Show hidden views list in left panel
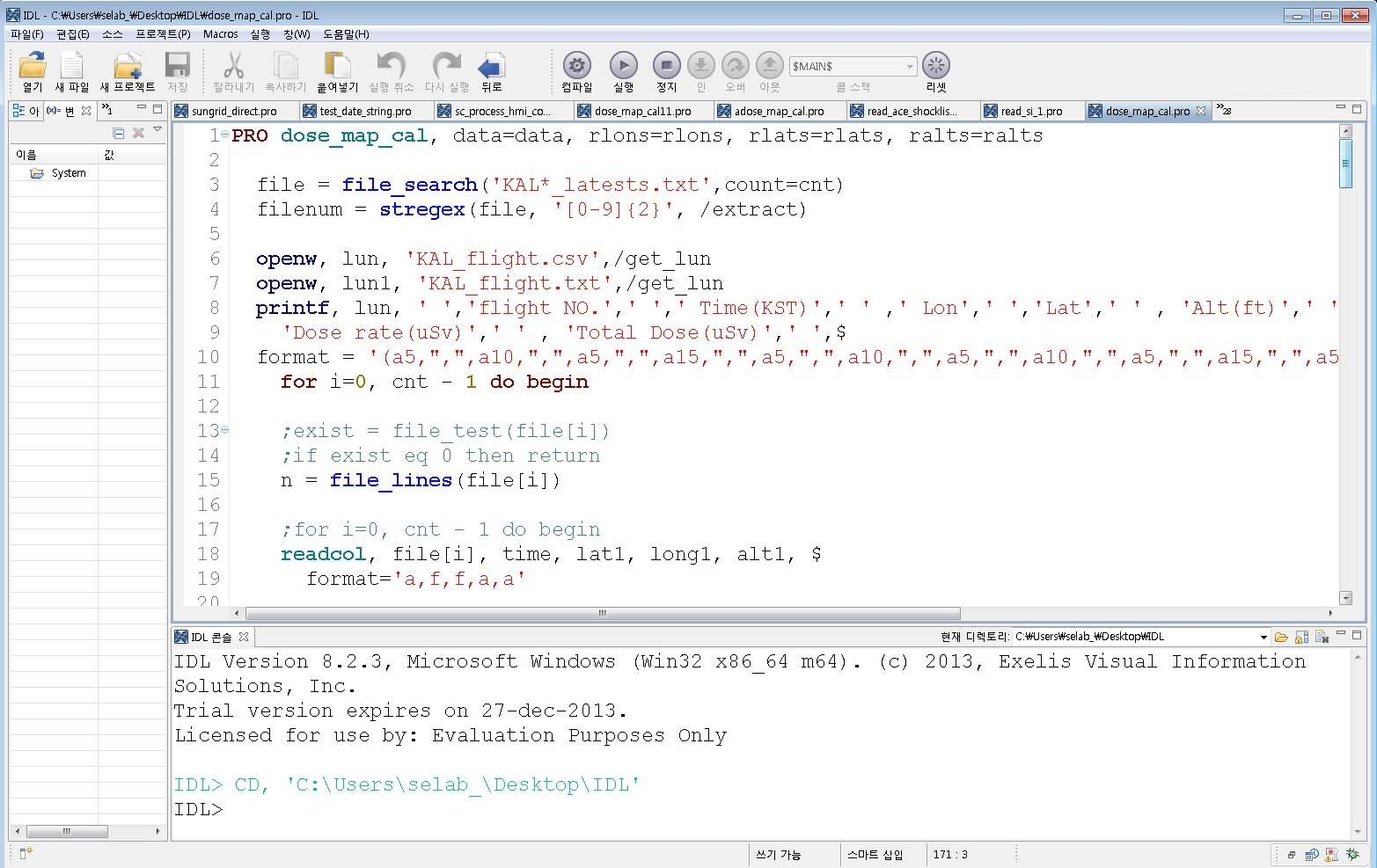The height and width of the screenshot is (868, 1377). [x=106, y=110]
